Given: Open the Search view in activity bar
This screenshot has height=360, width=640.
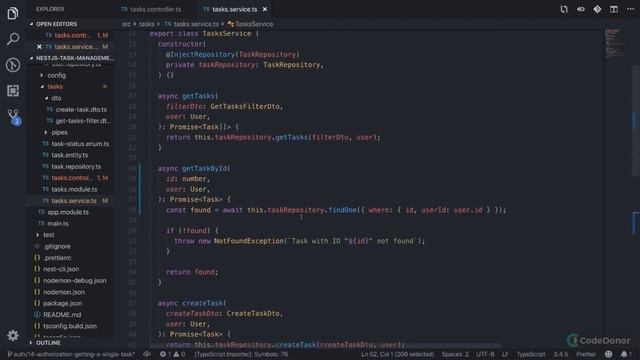Looking at the screenshot, I should coord(13,39).
